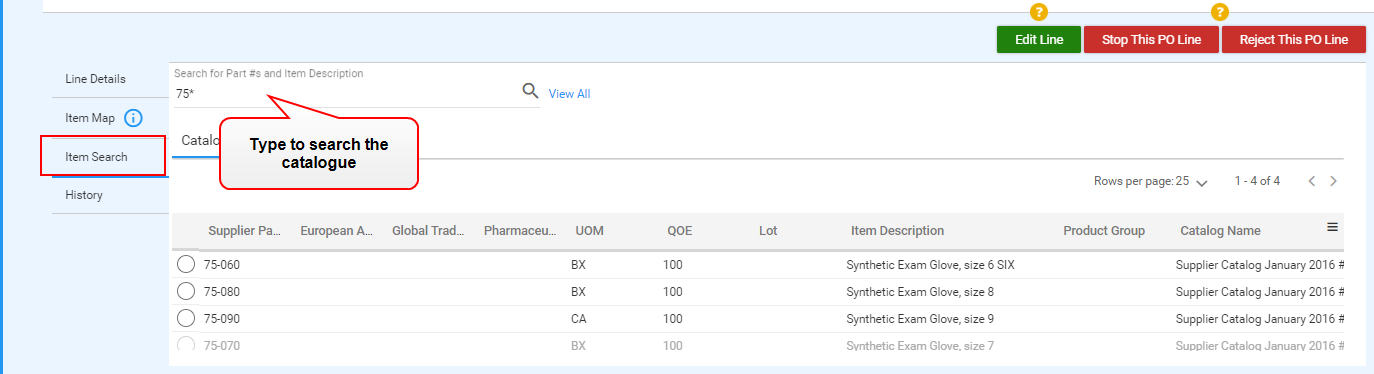Click the View All link
The width and height of the screenshot is (1374, 374).
569,94
